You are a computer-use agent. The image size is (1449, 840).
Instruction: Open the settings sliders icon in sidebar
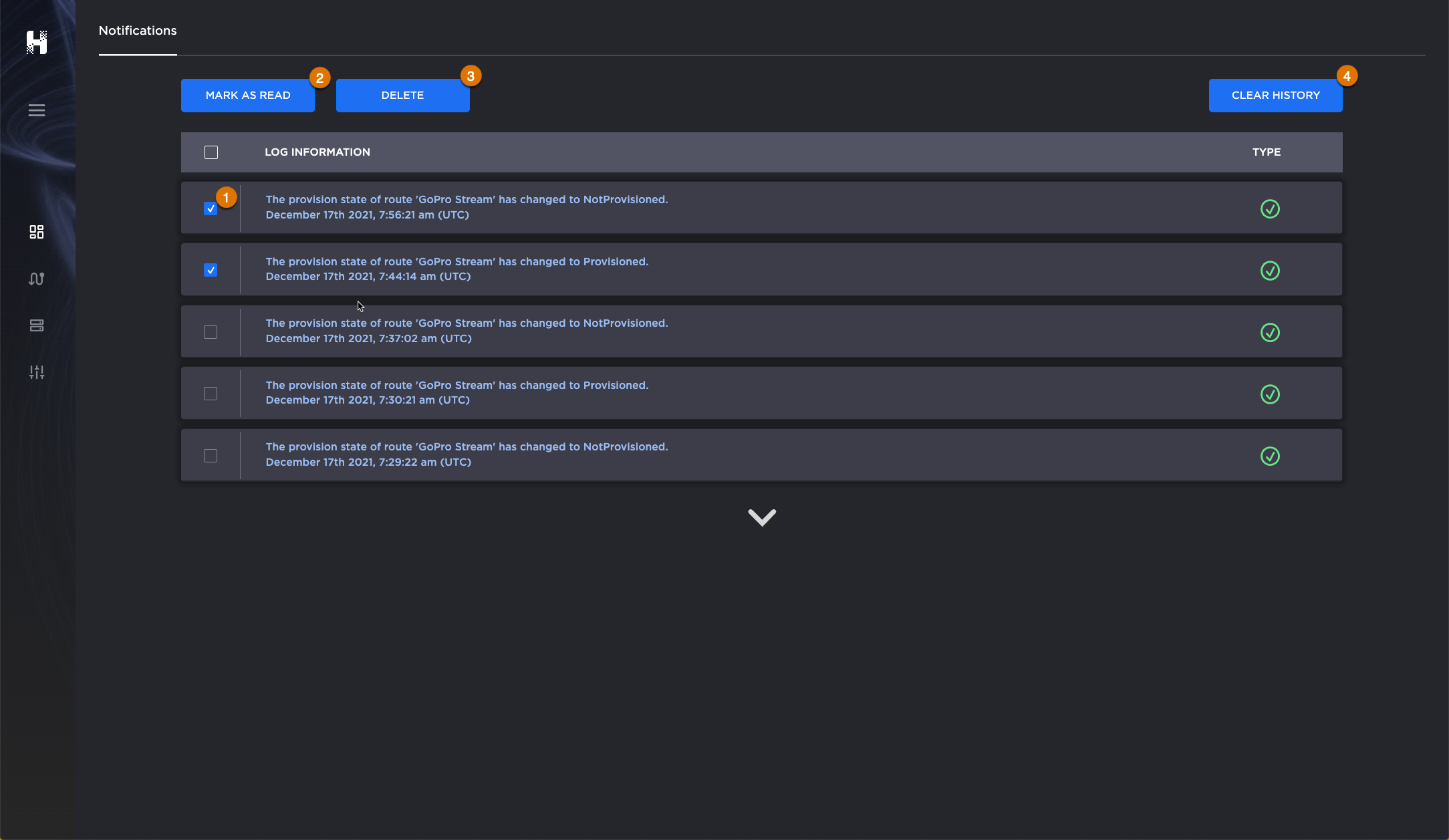pos(37,372)
